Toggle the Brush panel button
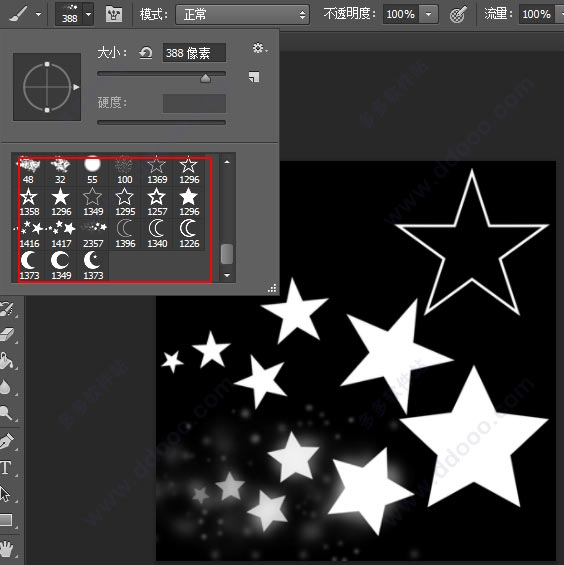Screen dimensions: 564x565 tap(114, 14)
